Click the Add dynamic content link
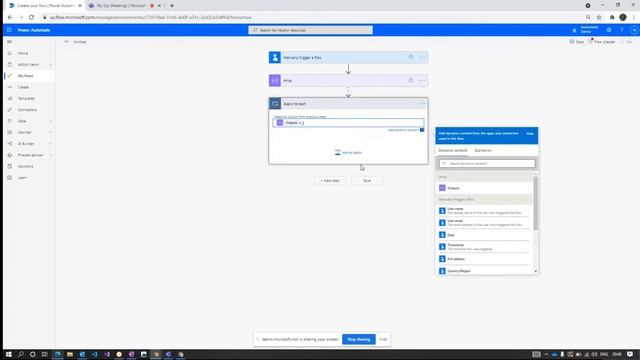Viewport: 640px width, 360px height. 403,130
